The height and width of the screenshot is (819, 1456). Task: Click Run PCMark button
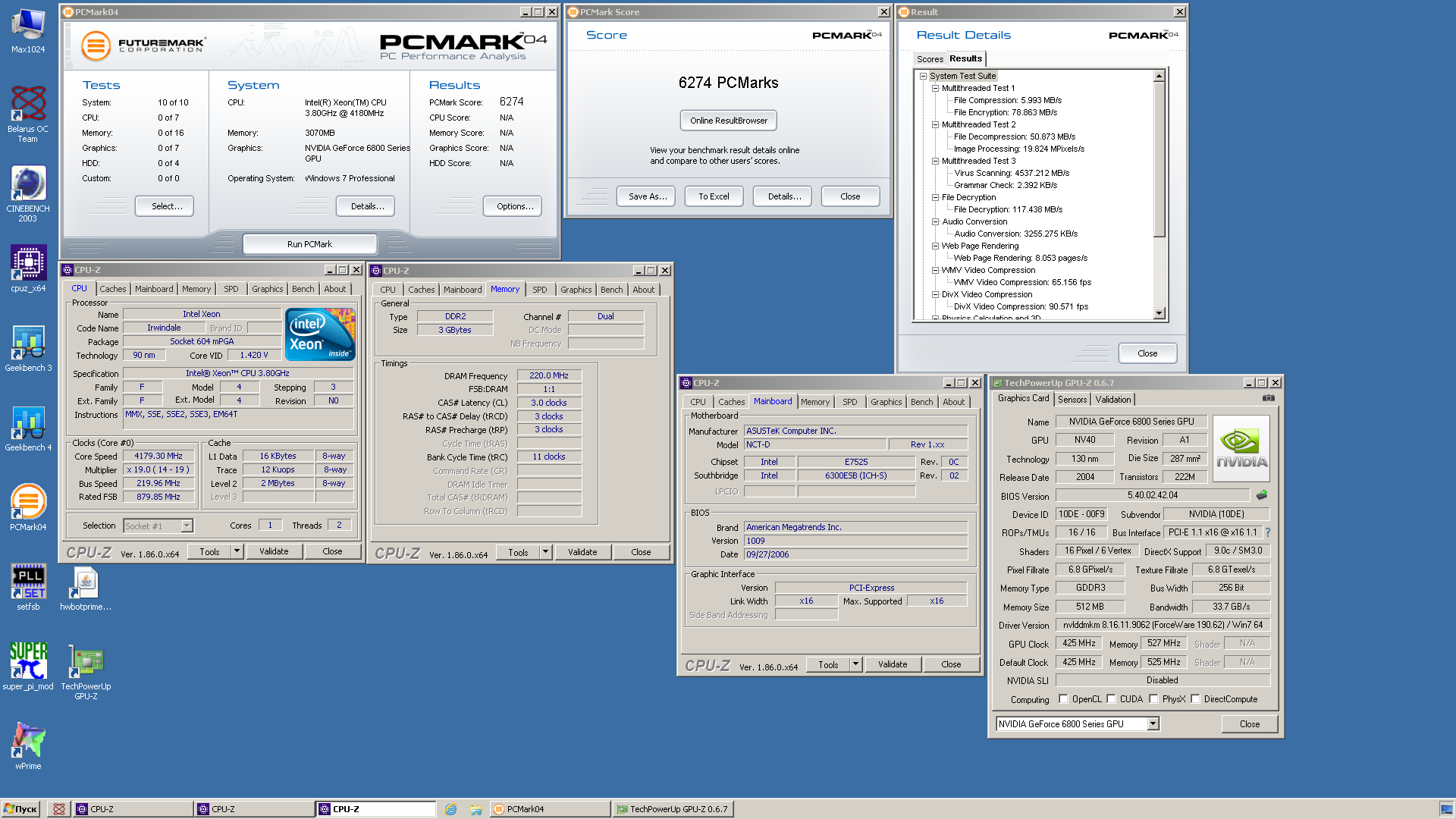pyautogui.click(x=309, y=244)
